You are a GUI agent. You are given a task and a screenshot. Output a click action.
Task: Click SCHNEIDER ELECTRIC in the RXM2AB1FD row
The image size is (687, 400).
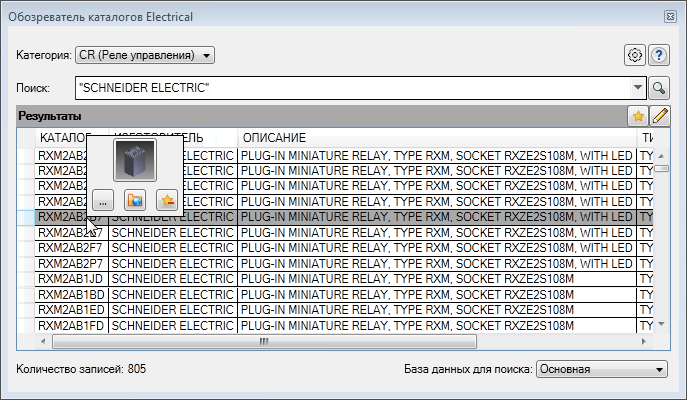point(173,326)
